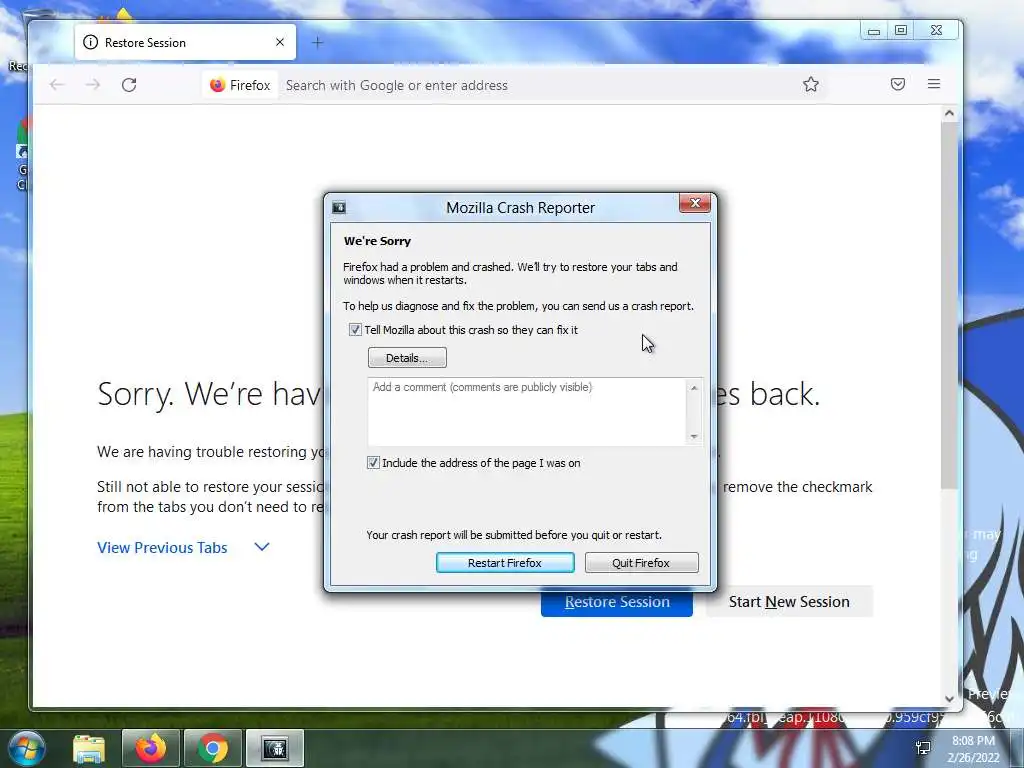Click the Add a comment text box
The height and width of the screenshot is (768, 1024).
pyautogui.click(x=527, y=411)
